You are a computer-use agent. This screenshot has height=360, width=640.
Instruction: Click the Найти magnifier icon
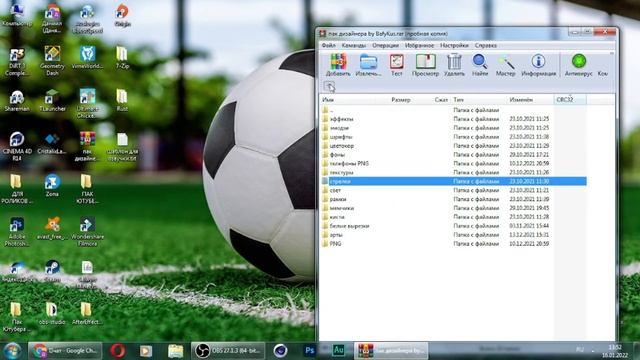pos(480,65)
